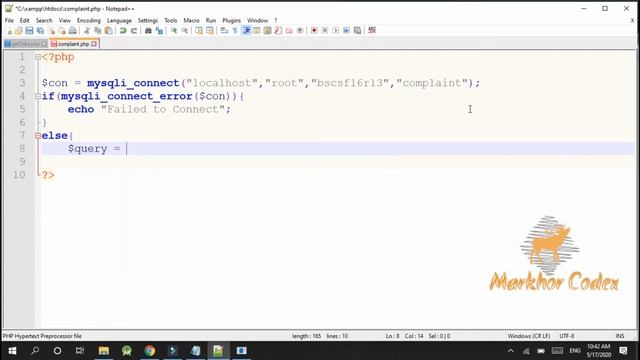The image size is (640, 360).
Task: Toggle the Indent Guide toolbar icon
Action: point(247,31)
